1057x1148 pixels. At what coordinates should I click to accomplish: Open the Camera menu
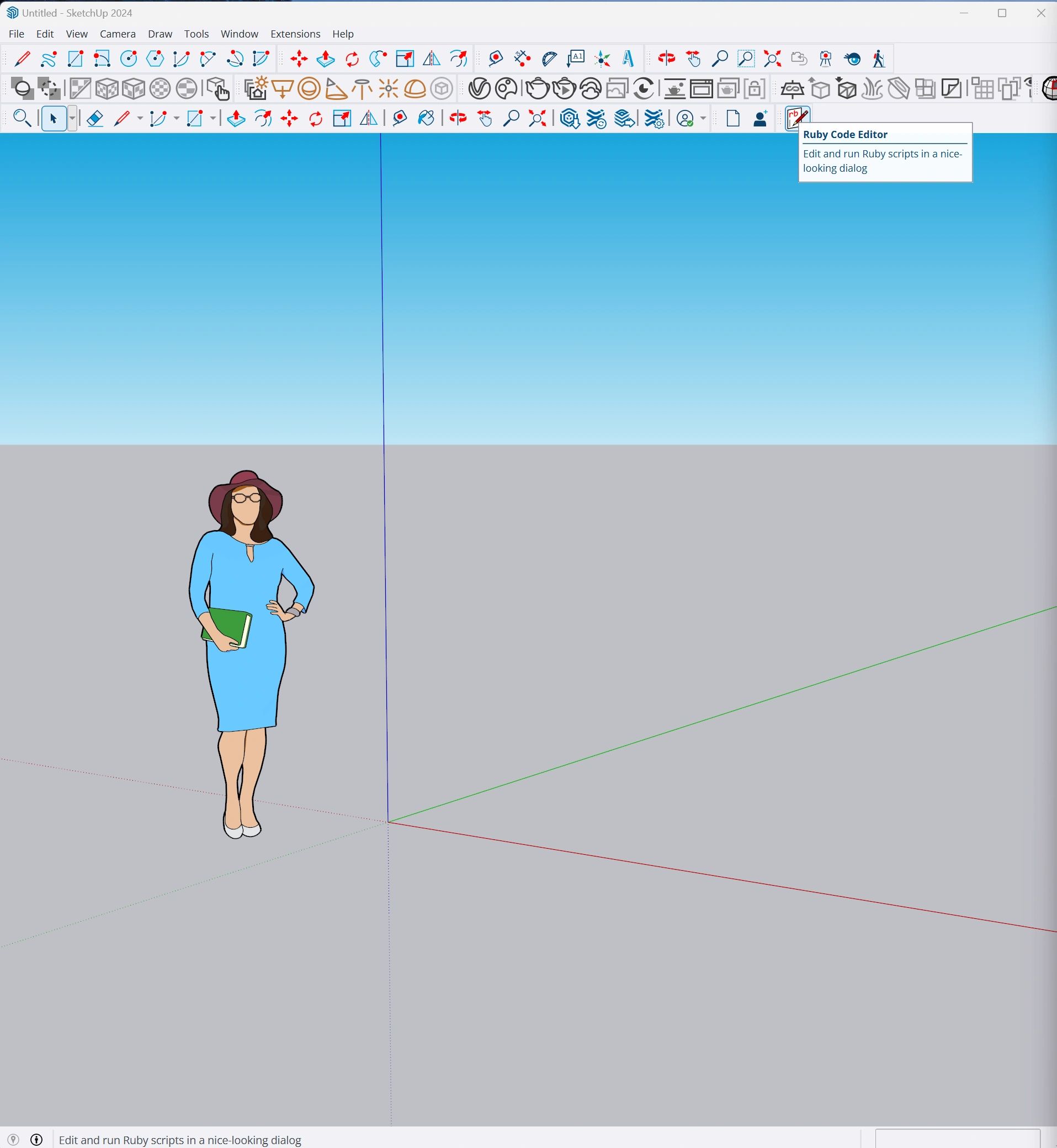click(x=117, y=34)
